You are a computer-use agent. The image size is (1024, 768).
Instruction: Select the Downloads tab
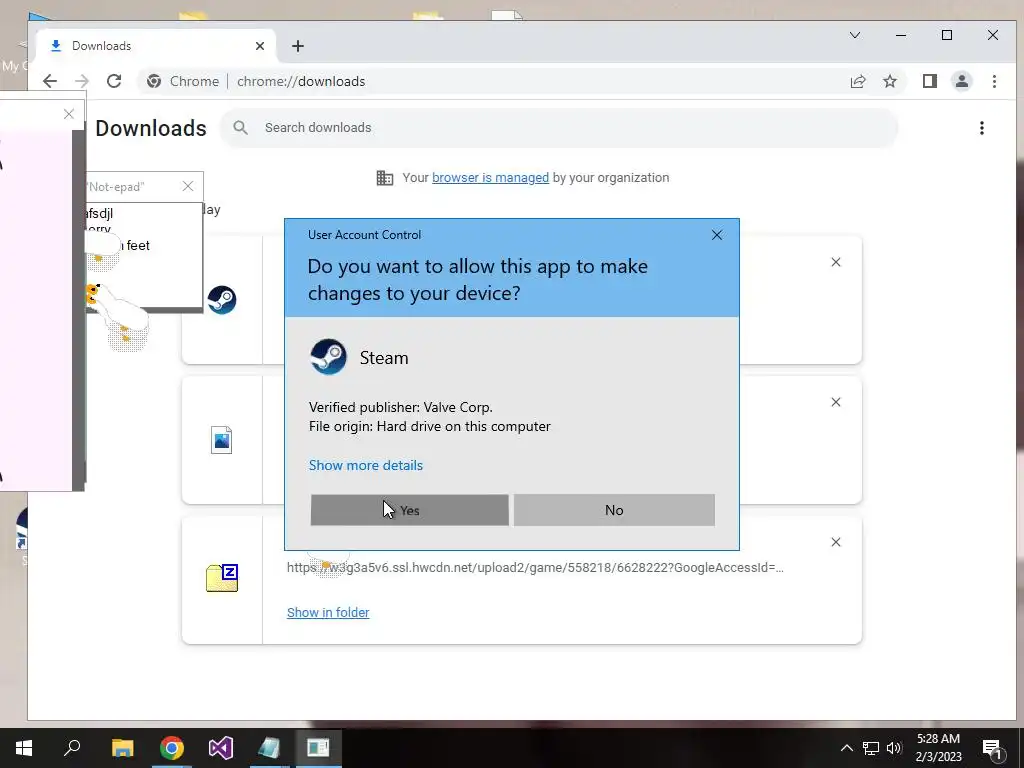157,46
